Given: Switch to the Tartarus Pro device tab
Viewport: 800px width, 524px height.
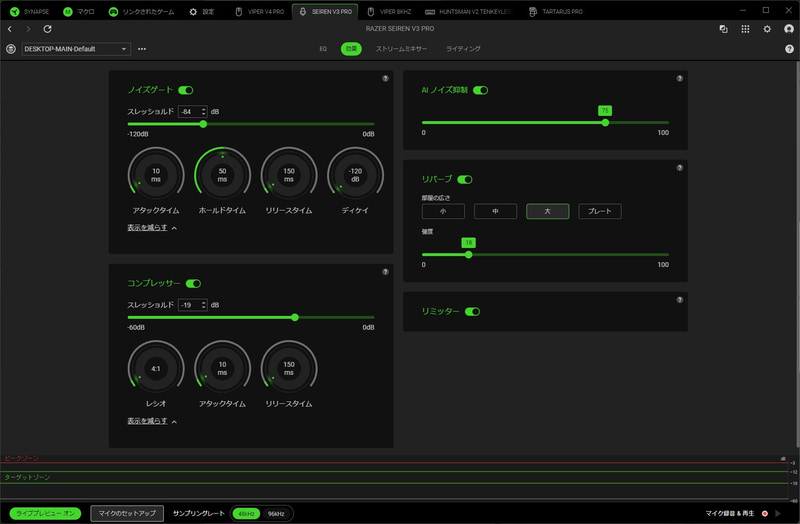Looking at the screenshot, I should 556,11.
